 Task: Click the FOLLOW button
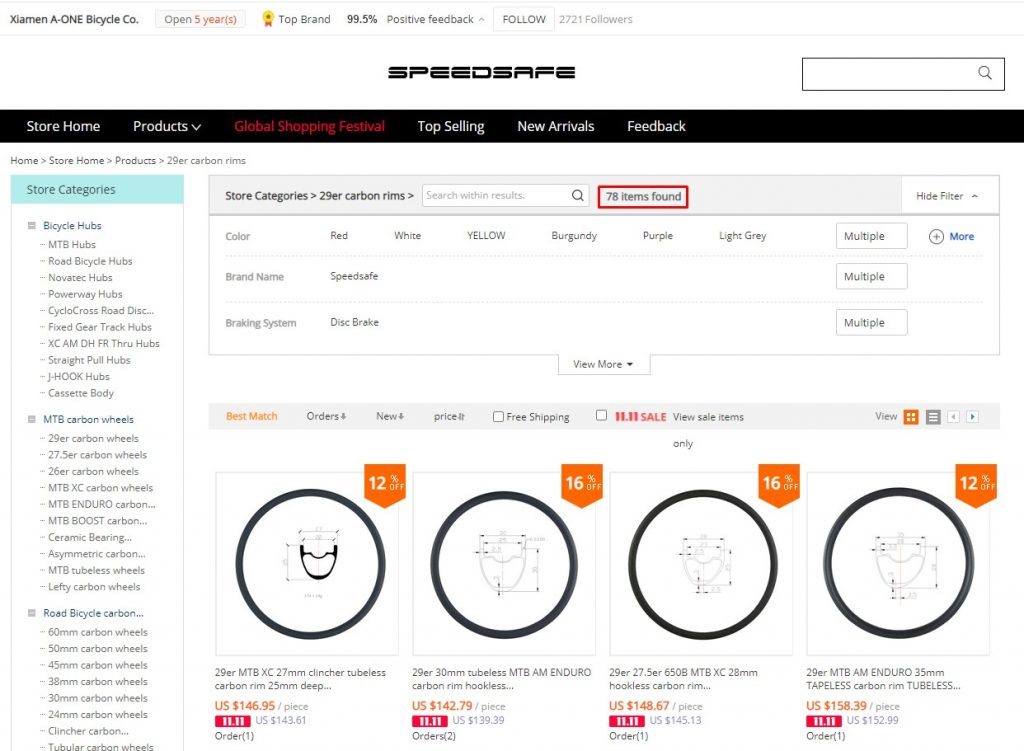pyautogui.click(x=523, y=18)
